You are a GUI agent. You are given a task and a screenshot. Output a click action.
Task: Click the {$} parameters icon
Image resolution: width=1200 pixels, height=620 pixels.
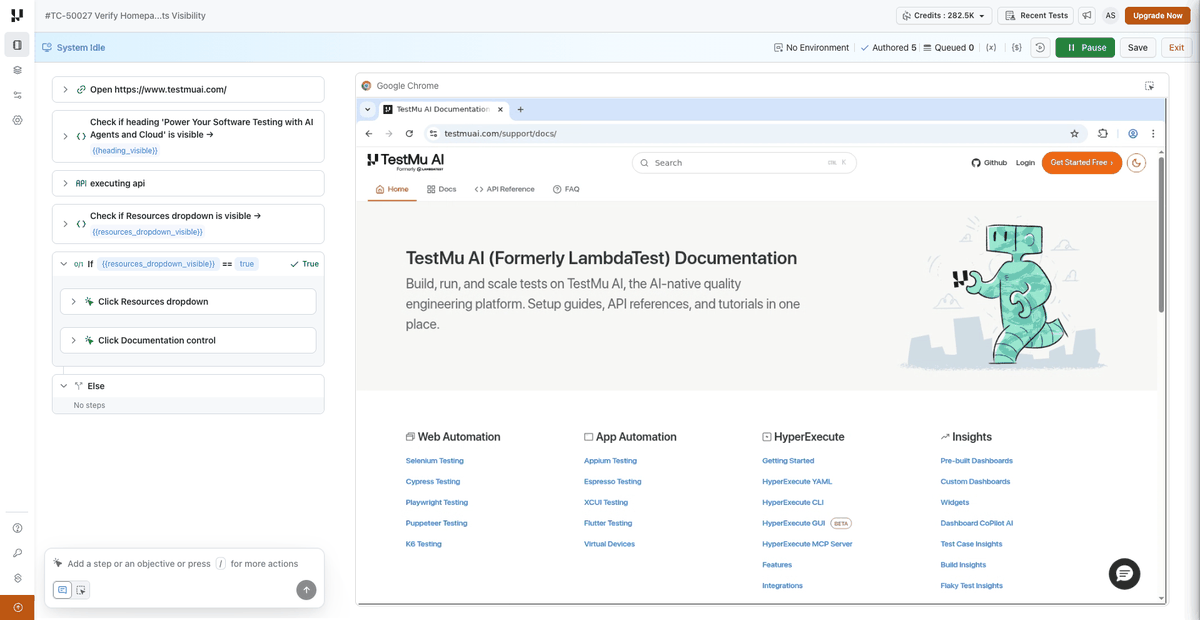1016,47
